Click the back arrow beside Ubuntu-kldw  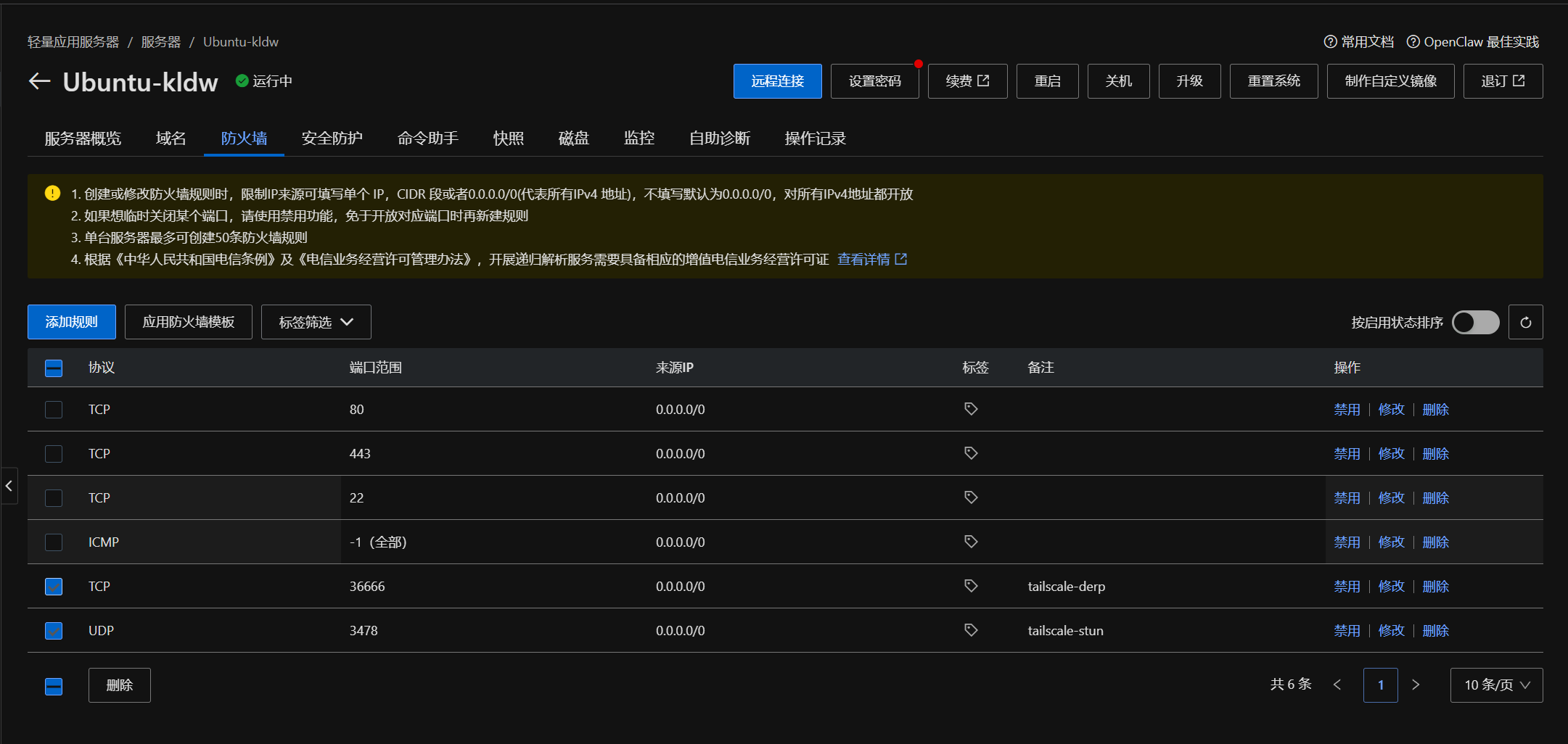[39, 81]
